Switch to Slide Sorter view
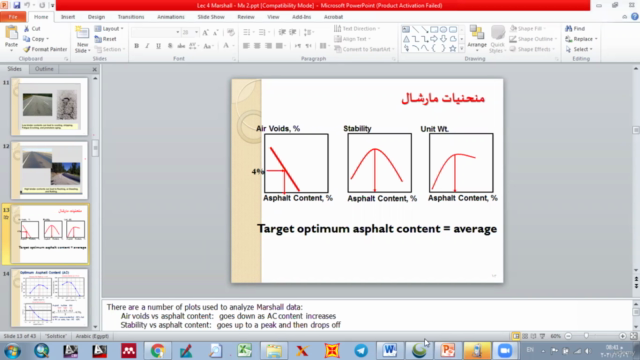 click(525, 336)
